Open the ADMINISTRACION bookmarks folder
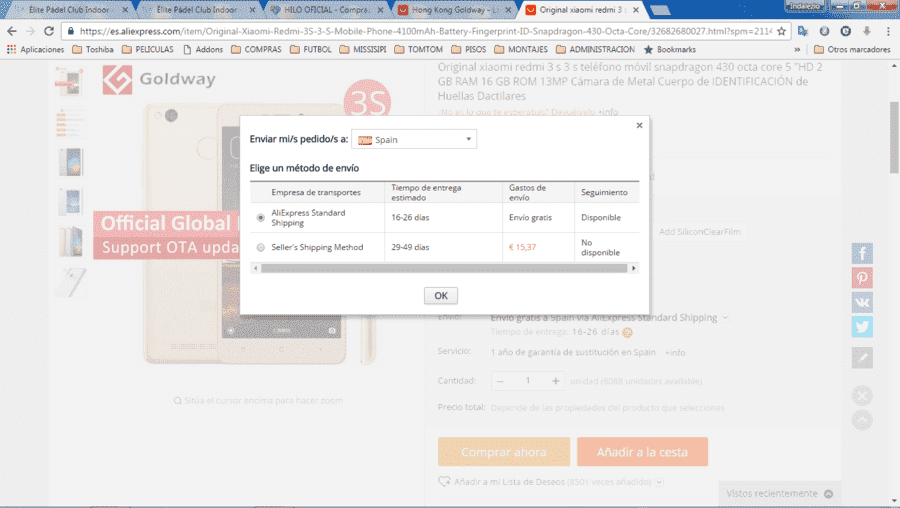 [x=595, y=49]
